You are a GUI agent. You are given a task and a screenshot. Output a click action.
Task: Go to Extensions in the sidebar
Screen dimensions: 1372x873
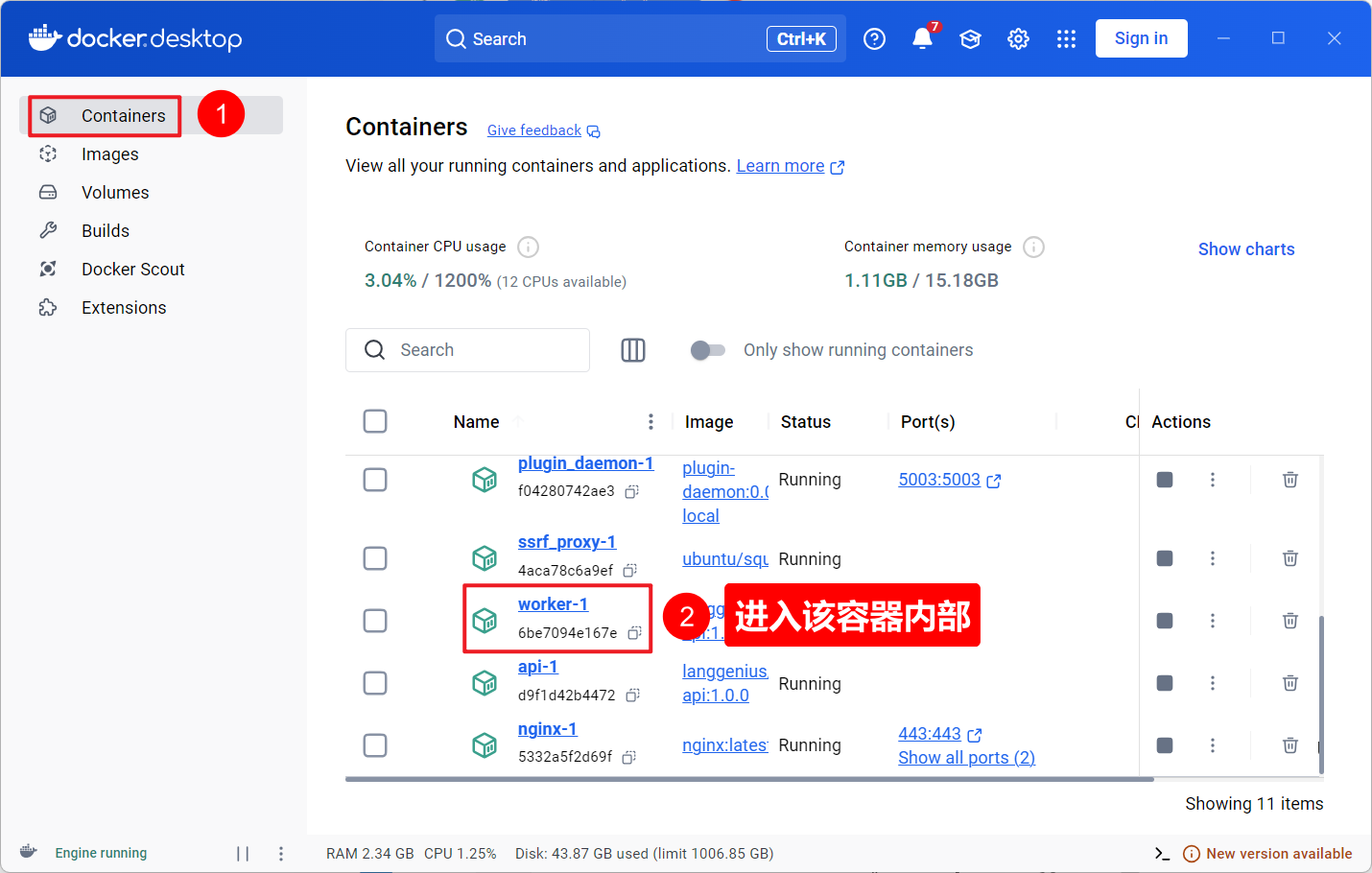coord(152,308)
